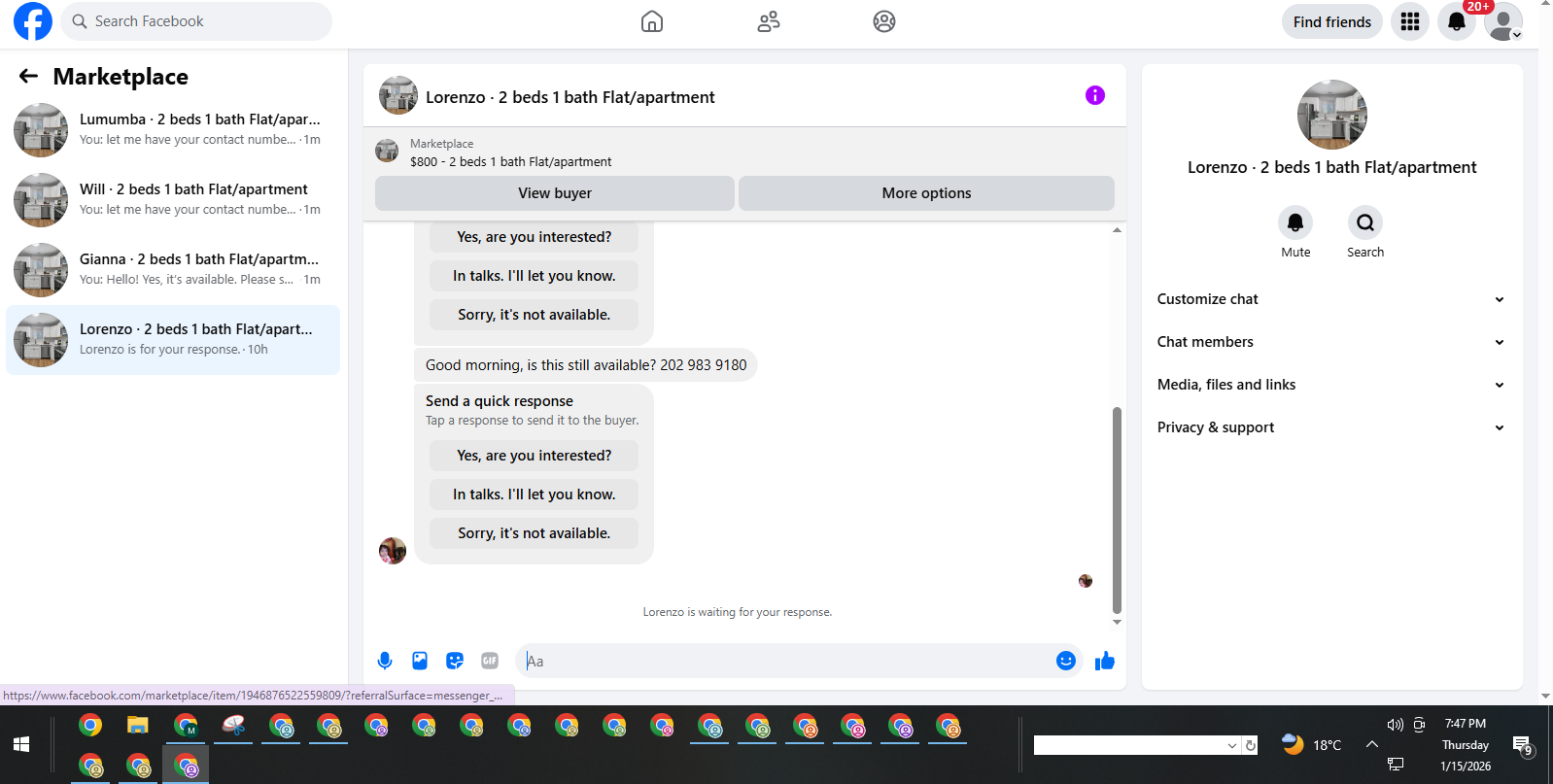The height and width of the screenshot is (784, 1553).
Task: Open the taskbar address dropdown arrow
Action: click(x=1232, y=745)
